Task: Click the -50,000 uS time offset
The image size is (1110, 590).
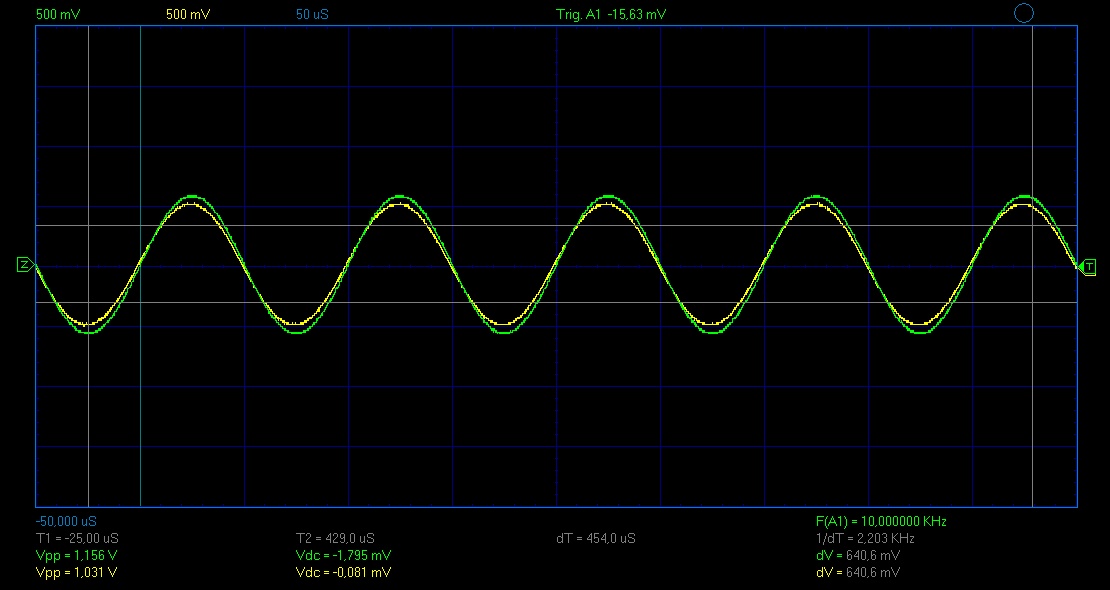Action: [66, 521]
